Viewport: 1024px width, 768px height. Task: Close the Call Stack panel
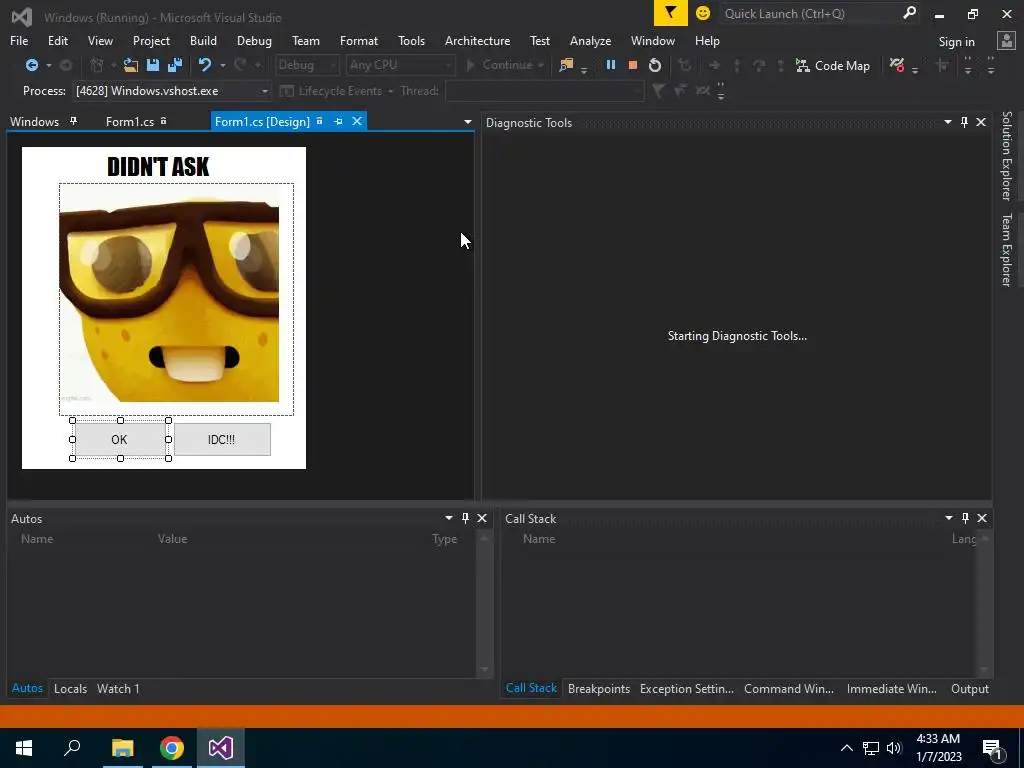coord(982,518)
